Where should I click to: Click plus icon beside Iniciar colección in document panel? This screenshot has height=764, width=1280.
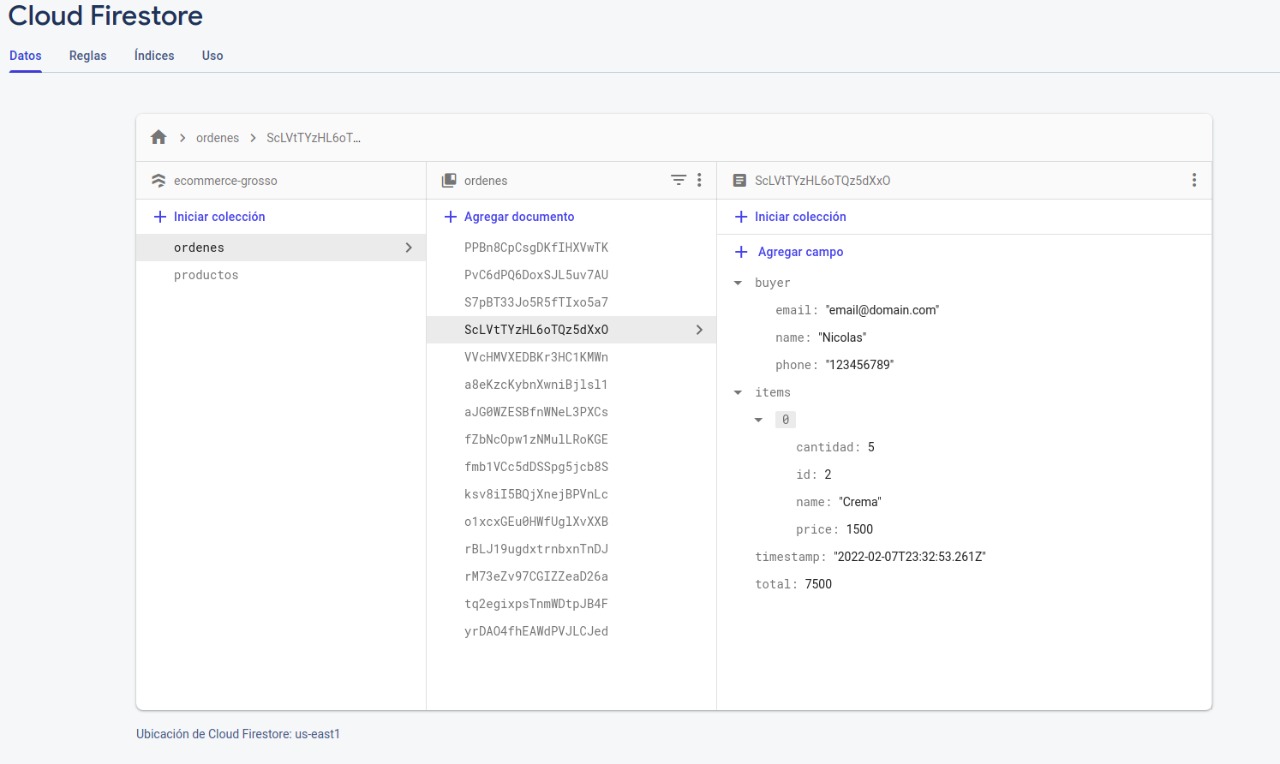741,216
